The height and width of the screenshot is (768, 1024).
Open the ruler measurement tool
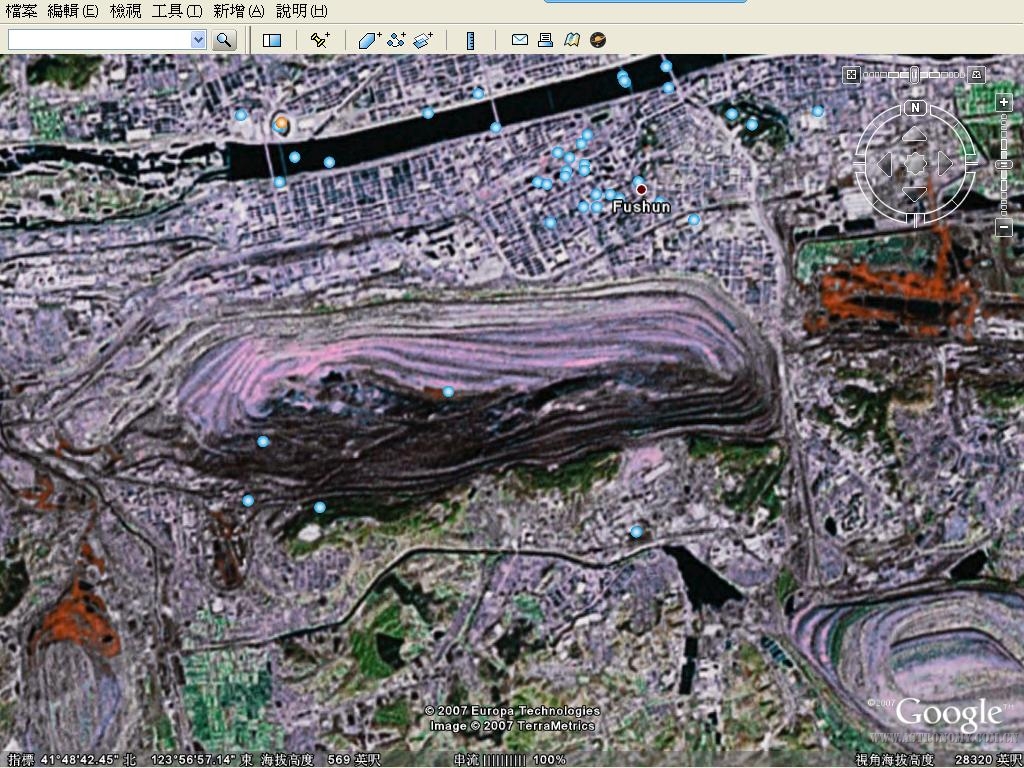coord(471,40)
